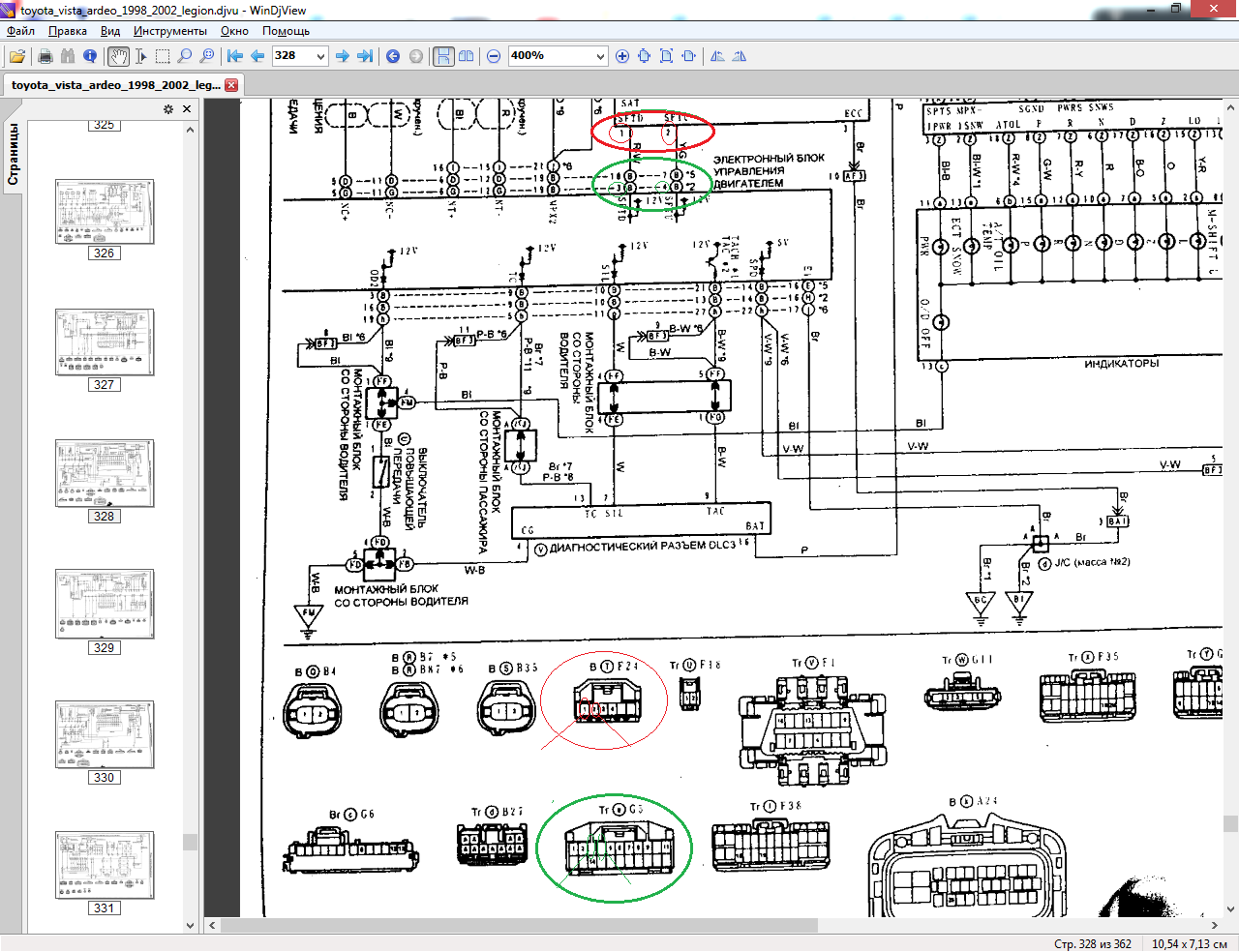Click the fit page zoom icon
The width and height of the screenshot is (1239, 952).
click(x=666, y=56)
